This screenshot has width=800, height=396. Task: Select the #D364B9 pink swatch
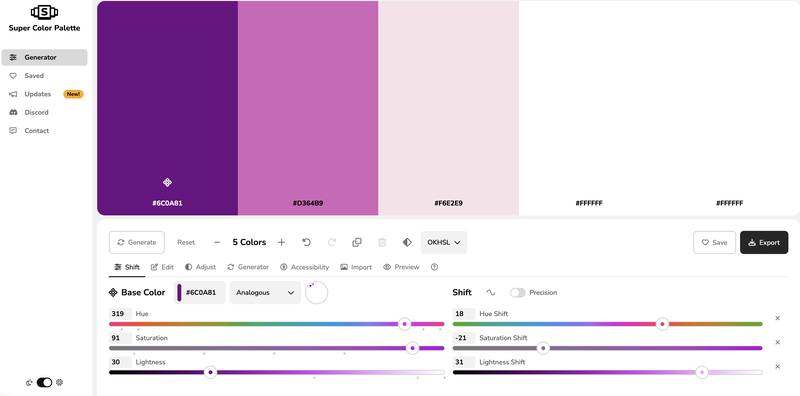[308, 108]
